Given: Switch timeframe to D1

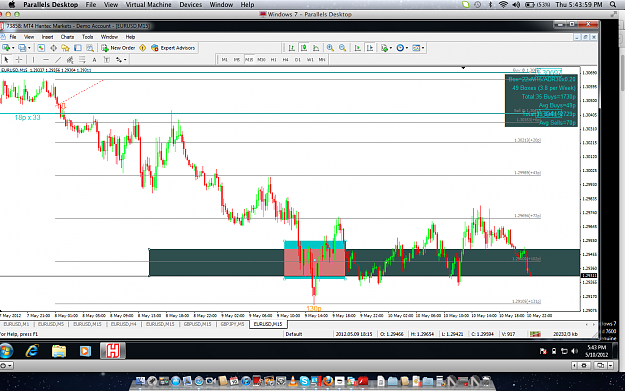Looking at the screenshot, I should 298,60.
